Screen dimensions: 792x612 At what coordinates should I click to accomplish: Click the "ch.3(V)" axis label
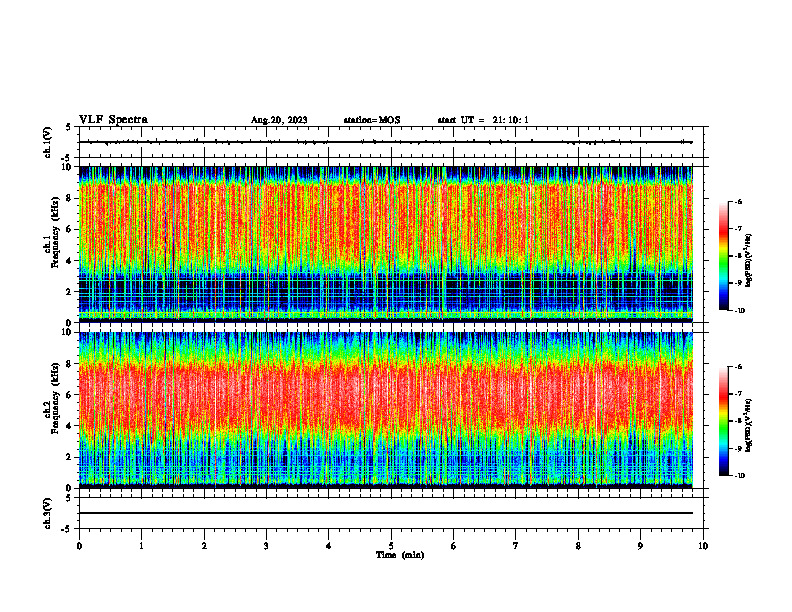click(48, 513)
